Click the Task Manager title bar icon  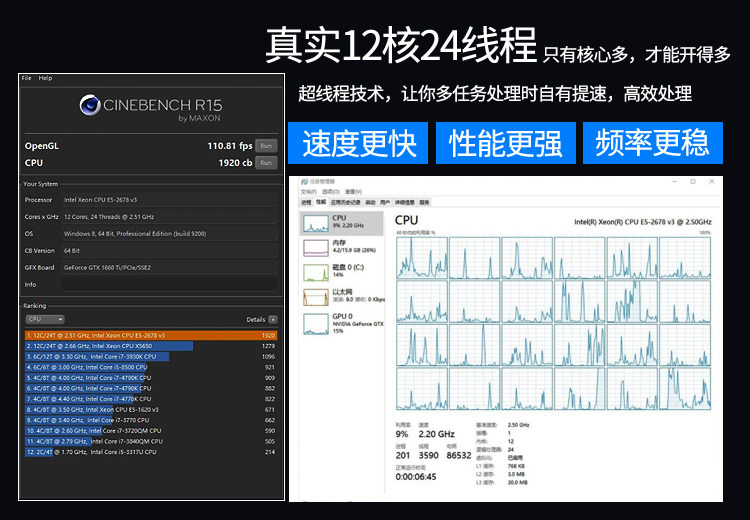[x=303, y=182]
